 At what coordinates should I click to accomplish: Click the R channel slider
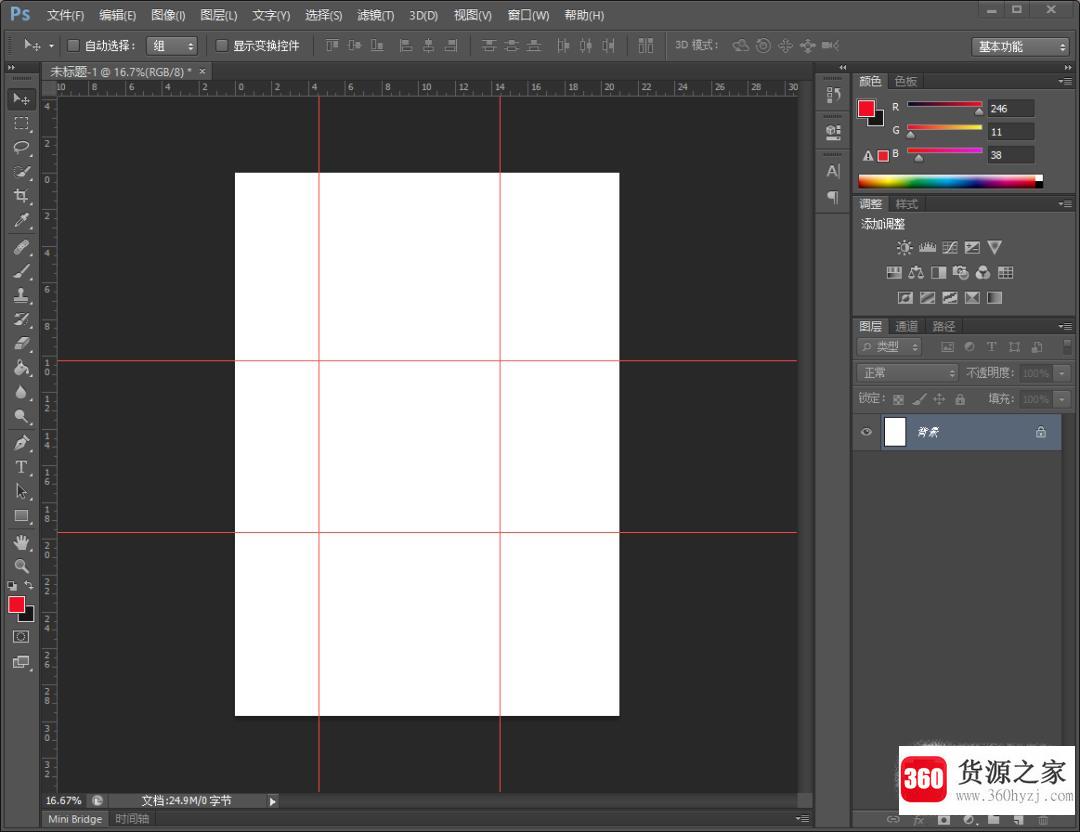point(944,105)
